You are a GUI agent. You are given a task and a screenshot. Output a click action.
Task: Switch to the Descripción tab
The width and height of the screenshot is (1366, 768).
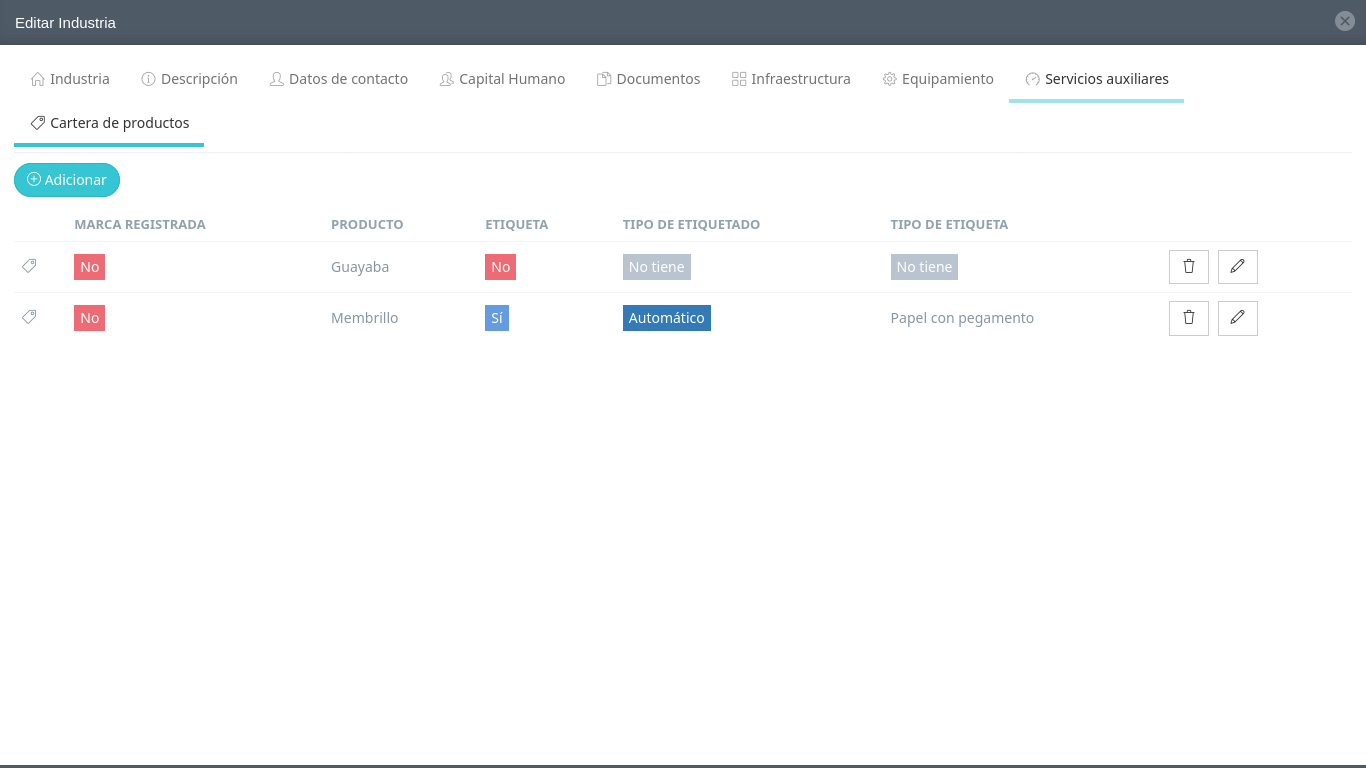189,79
